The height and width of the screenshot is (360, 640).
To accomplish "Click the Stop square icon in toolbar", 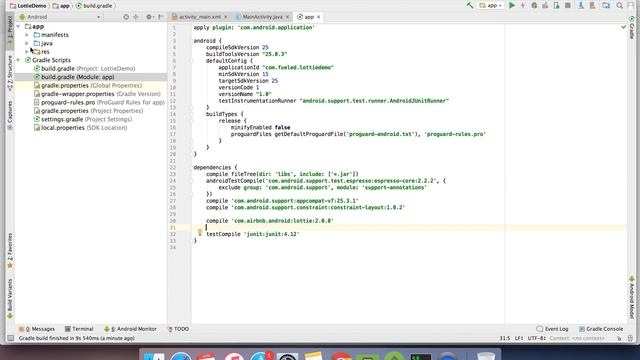I will click(568, 6).
